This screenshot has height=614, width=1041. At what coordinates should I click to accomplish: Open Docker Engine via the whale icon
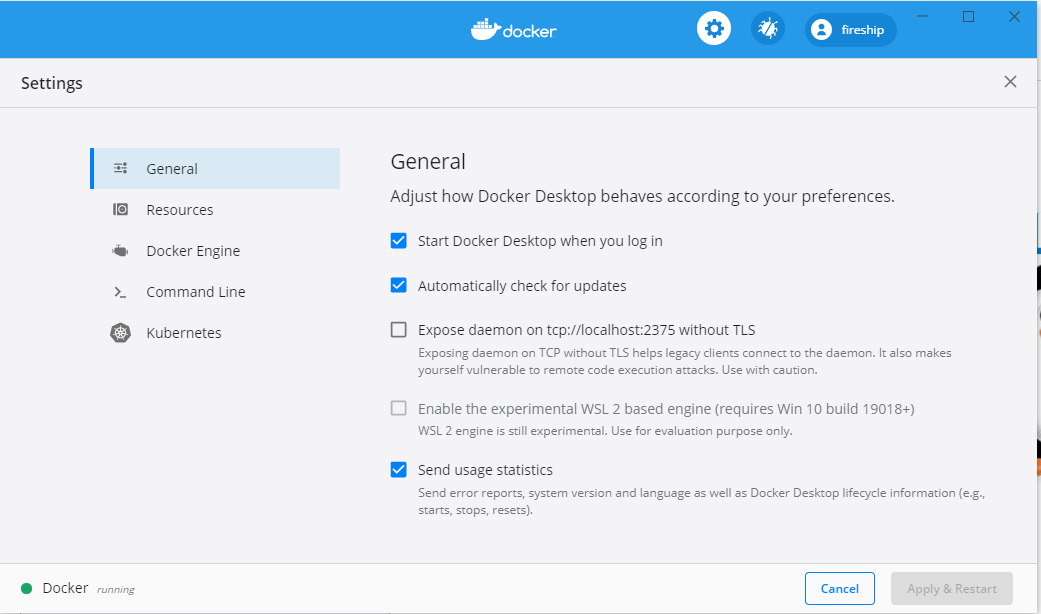[x=120, y=250]
